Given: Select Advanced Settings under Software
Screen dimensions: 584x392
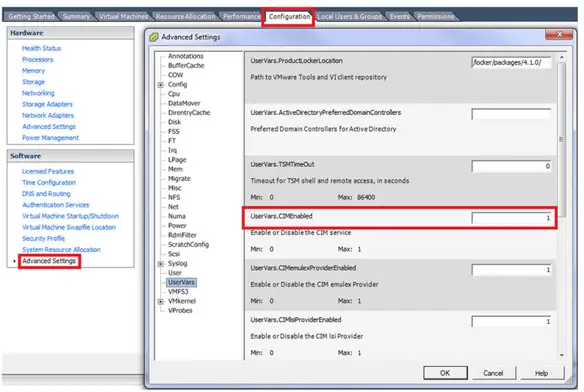Looking at the screenshot, I should tap(49, 261).
